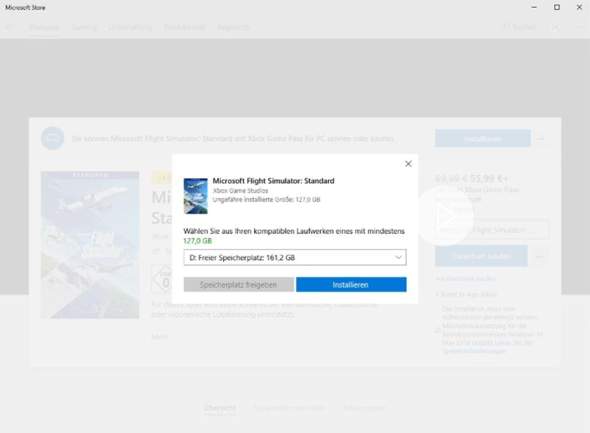Click the large Flight Simulator box art
Screen dimensions: 590x433
(90, 245)
